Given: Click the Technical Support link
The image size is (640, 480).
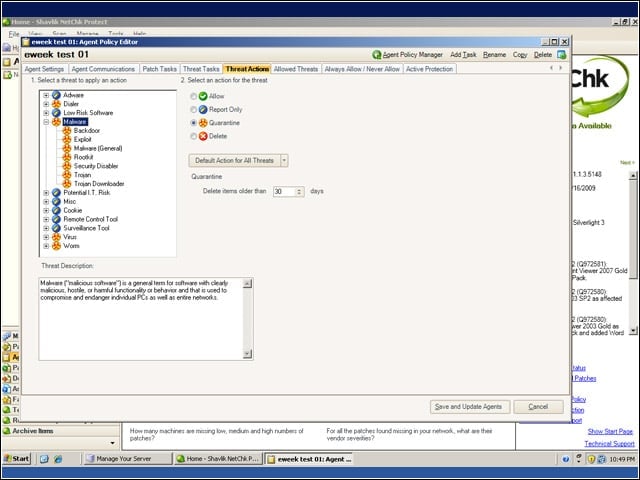Looking at the screenshot, I should coord(609,444).
